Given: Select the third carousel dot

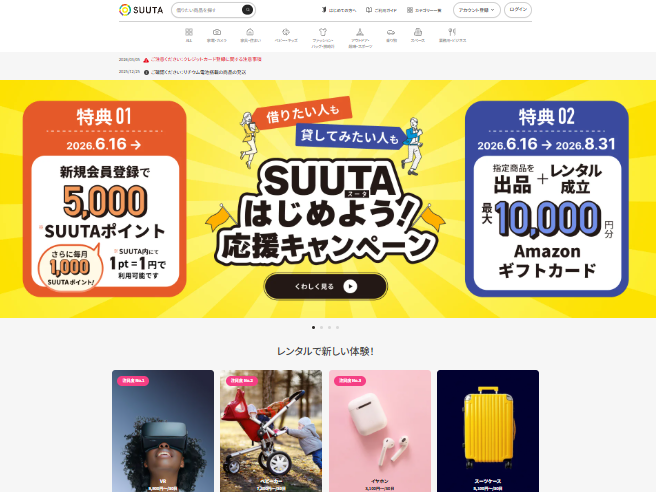Looking at the screenshot, I should coord(329,328).
